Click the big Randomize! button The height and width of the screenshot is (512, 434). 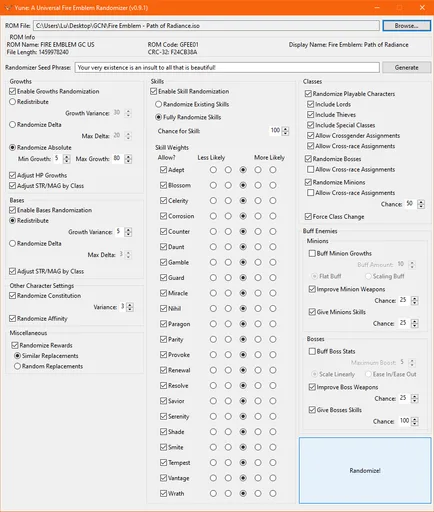(x=365, y=470)
